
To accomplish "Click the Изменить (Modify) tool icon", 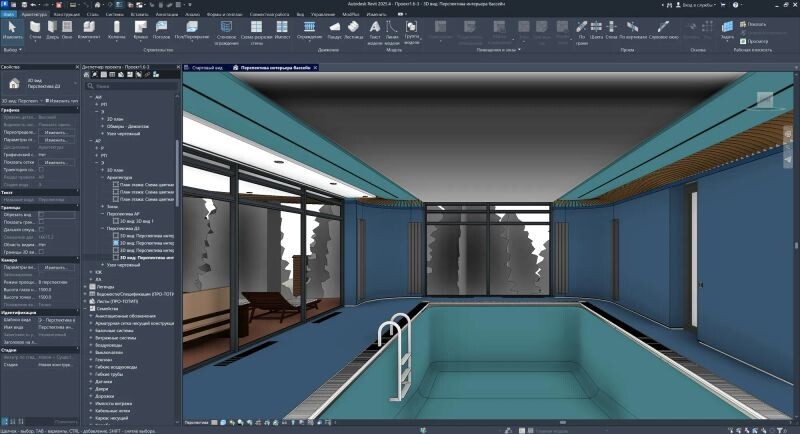I will coord(12,28).
